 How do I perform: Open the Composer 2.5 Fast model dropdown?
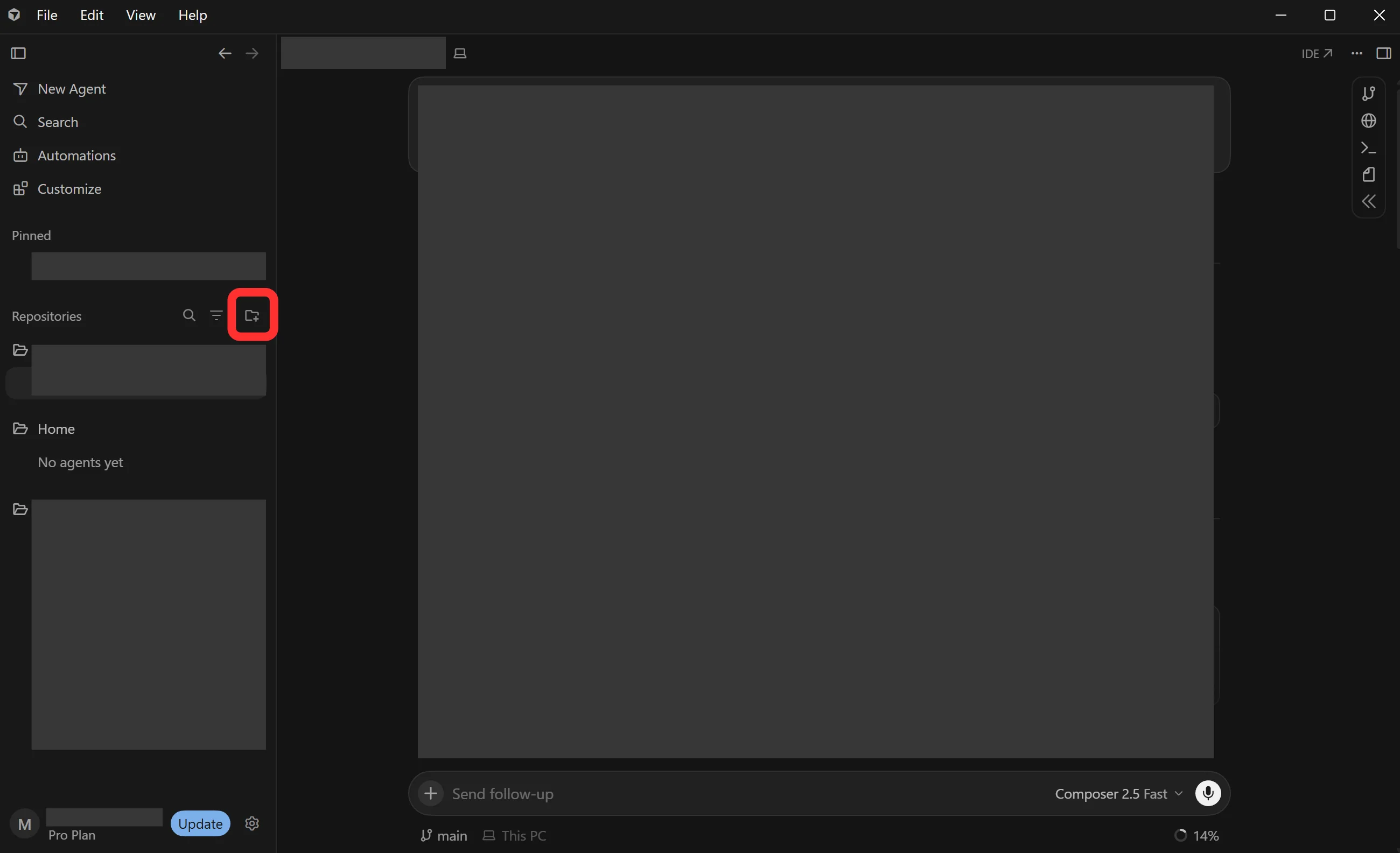tap(1119, 793)
